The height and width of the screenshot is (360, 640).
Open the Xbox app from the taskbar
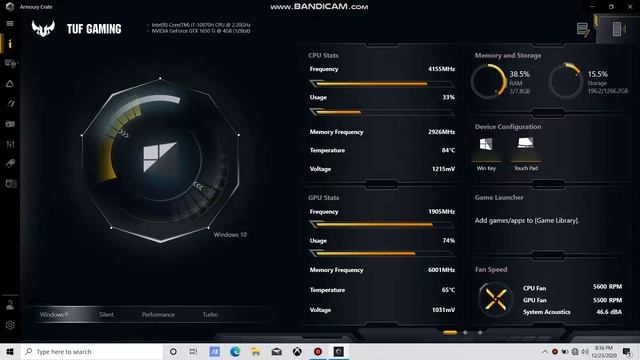[x=297, y=351]
